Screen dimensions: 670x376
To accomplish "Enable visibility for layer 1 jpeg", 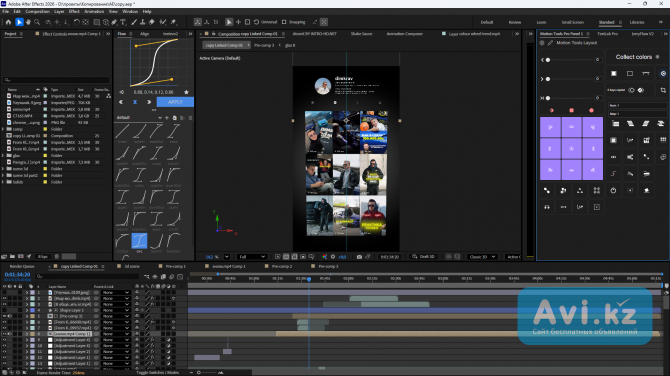I will click(x=5, y=293).
